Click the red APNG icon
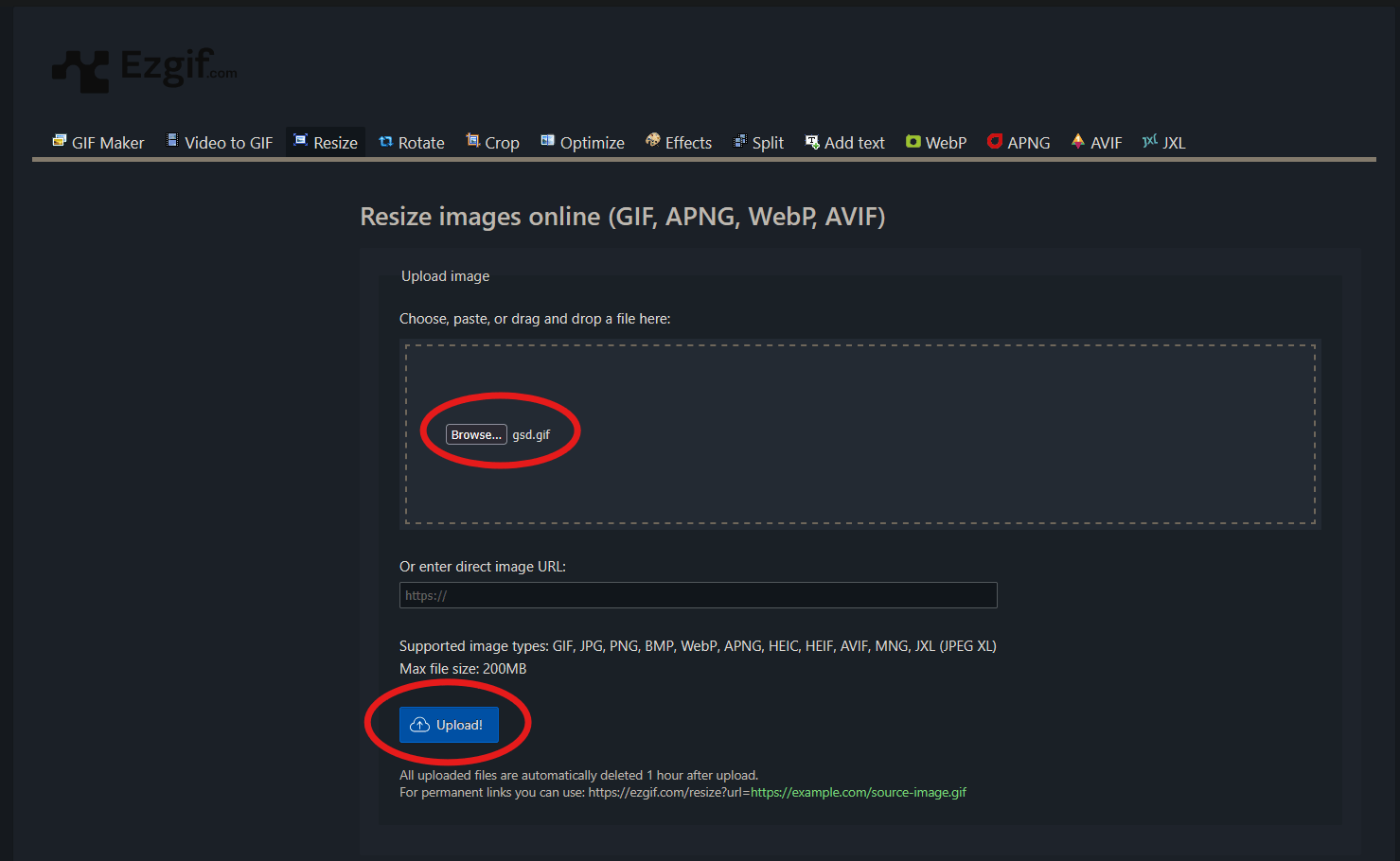 pos(995,141)
